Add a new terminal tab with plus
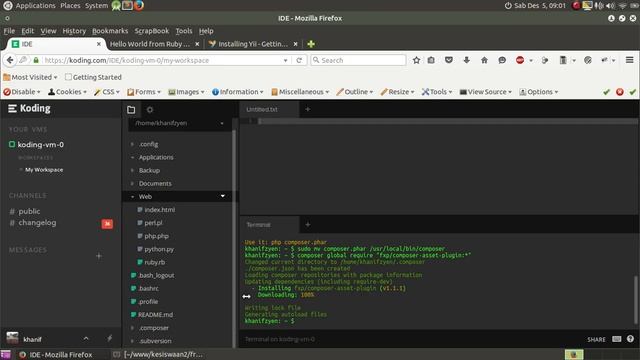 pos(308,224)
